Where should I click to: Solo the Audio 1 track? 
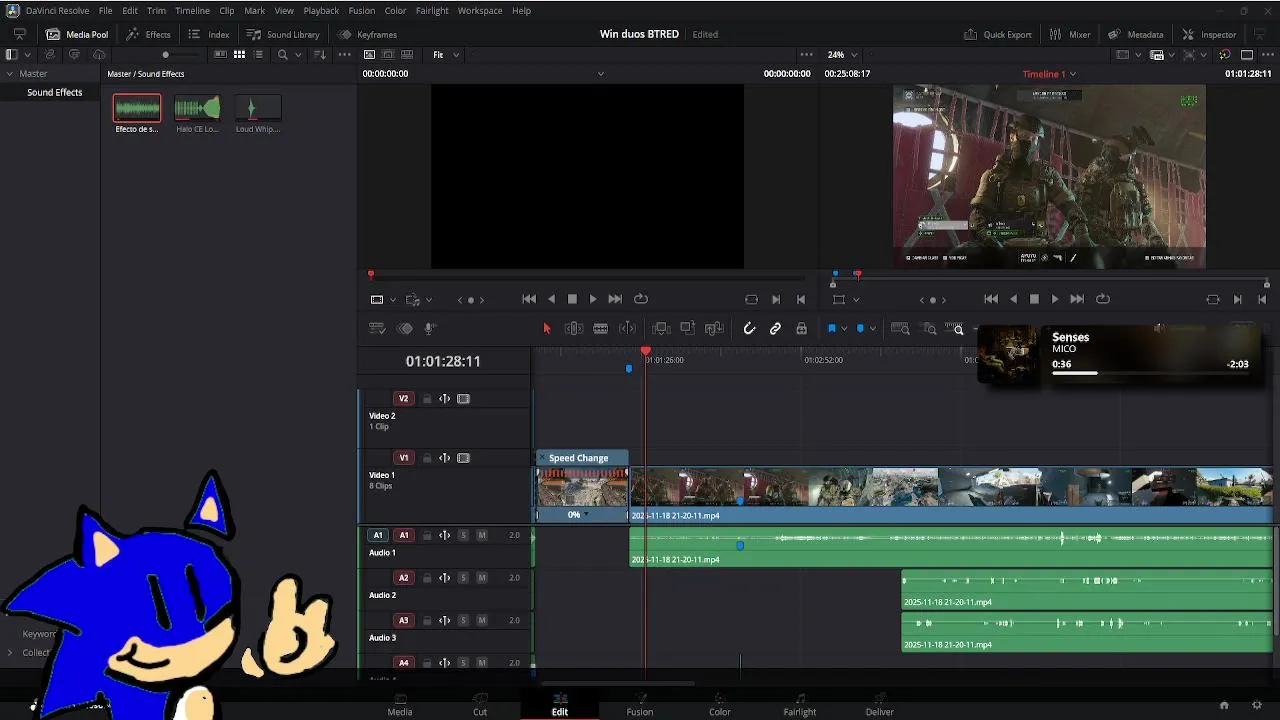[463, 535]
